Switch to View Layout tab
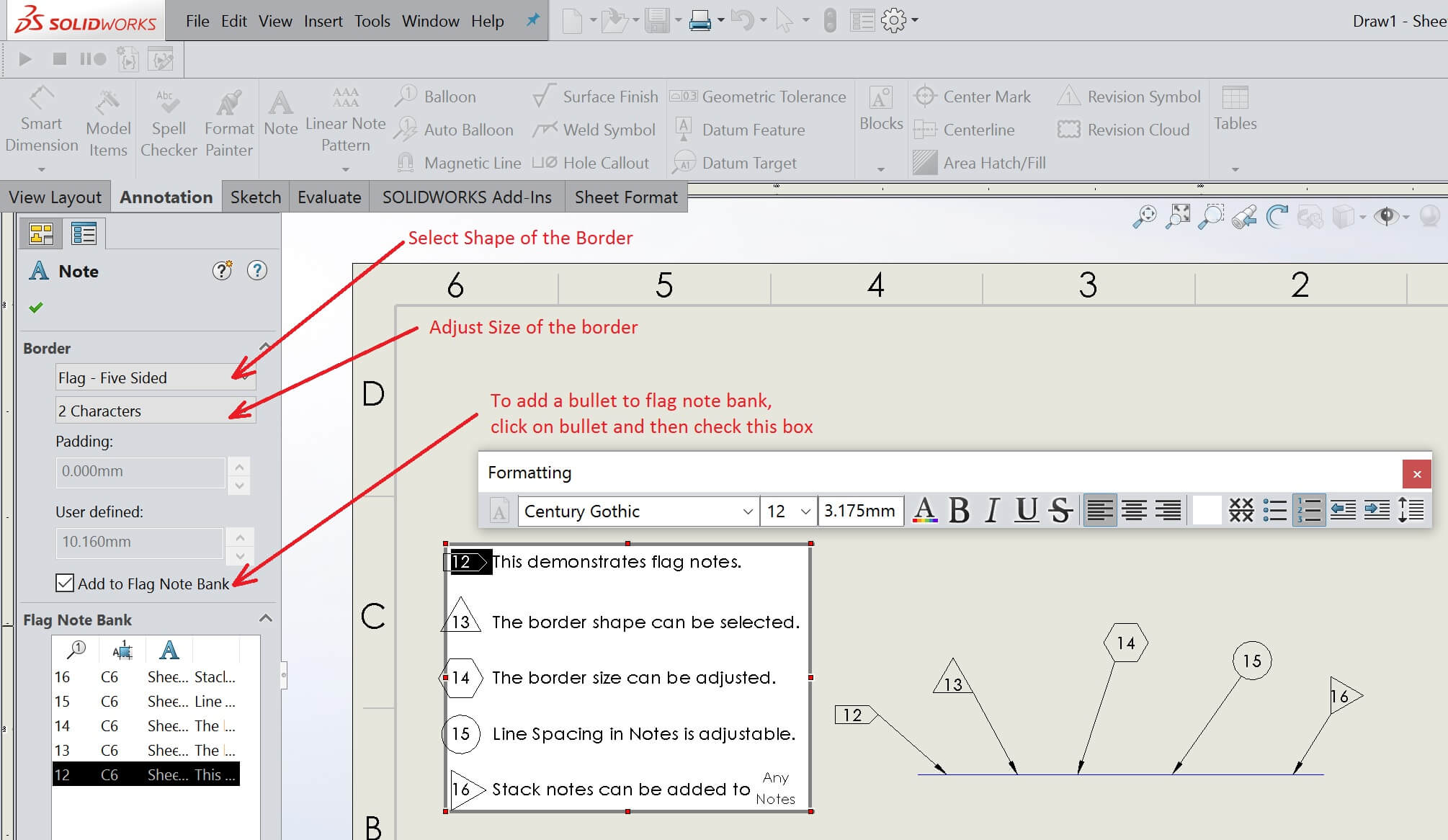The width and height of the screenshot is (1448, 840). [x=55, y=197]
